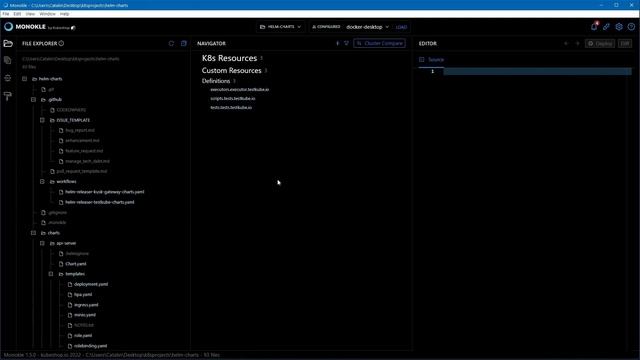Click the Cluster Compare button
The height and width of the screenshot is (360, 640).
(x=380, y=43)
